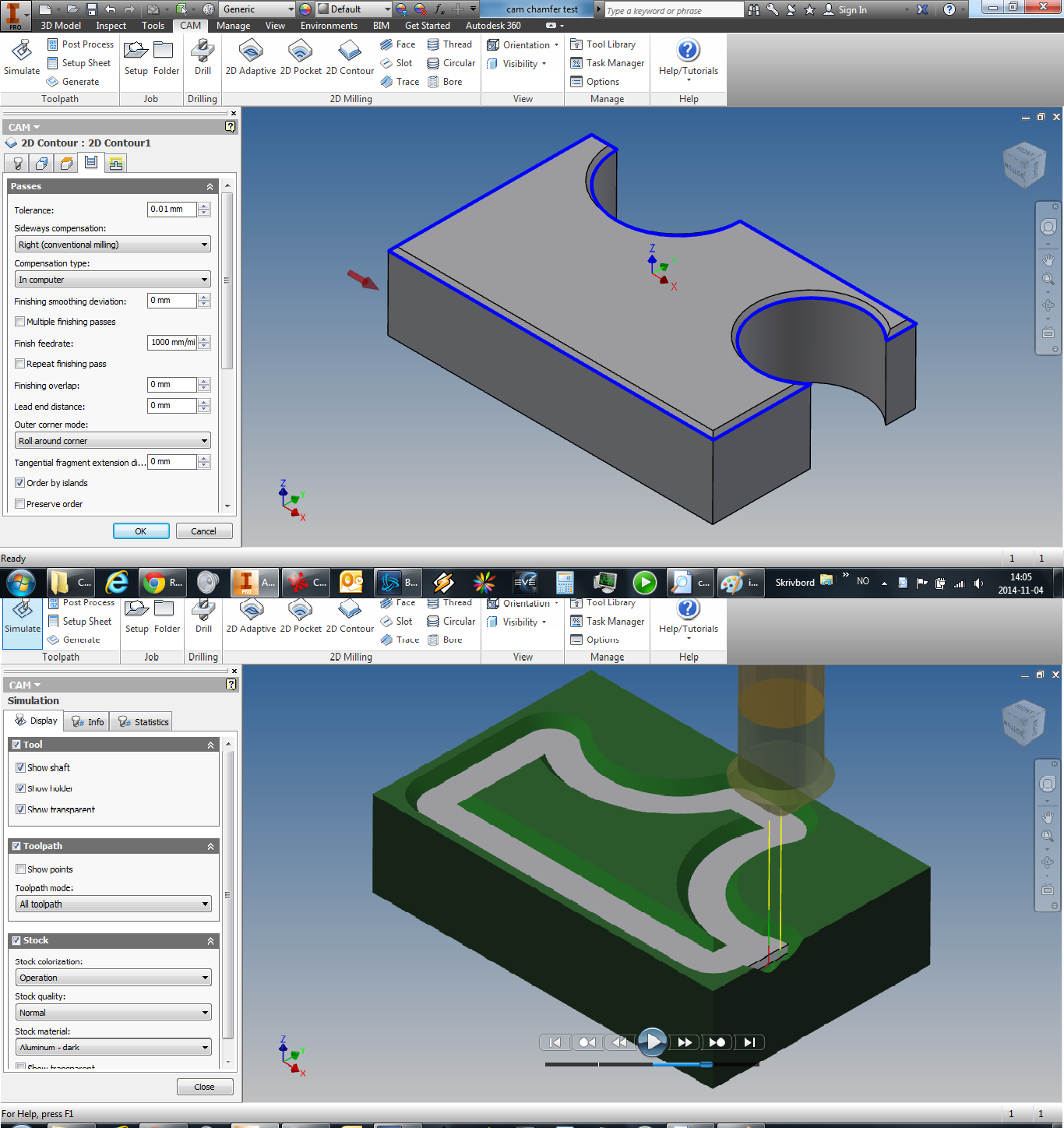Enable Preserve order checkbox
This screenshot has height=1128, width=1064.
click(20, 504)
